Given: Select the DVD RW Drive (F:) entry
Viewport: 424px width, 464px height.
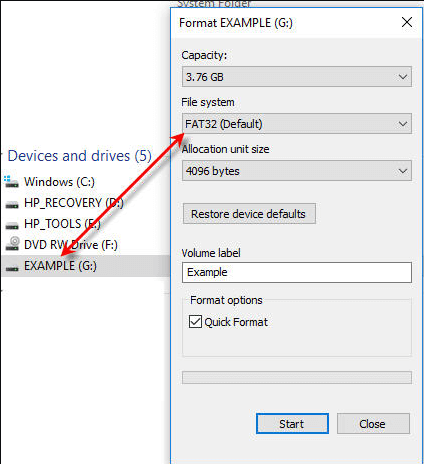Looking at the screenshot, I should pos(71,245).
